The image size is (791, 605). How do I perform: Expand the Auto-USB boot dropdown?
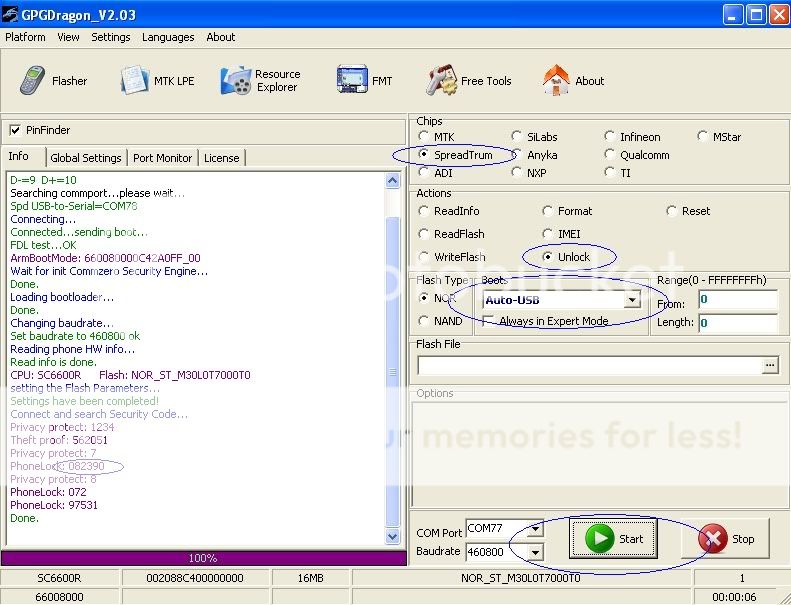click(x=632, y=300)
